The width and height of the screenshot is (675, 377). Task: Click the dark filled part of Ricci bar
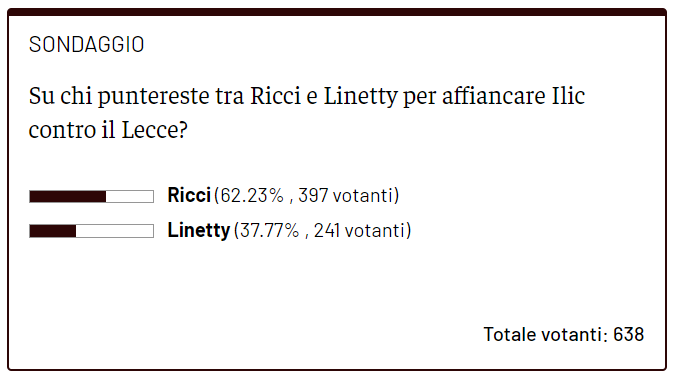point(68,196)
